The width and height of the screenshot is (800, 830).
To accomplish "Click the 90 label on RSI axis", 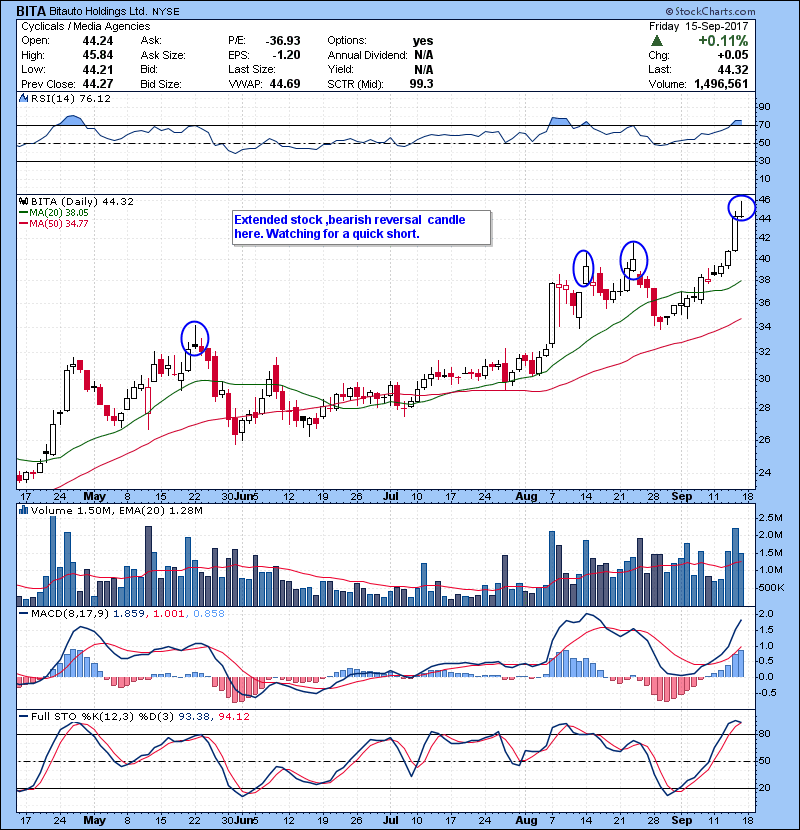I will 765,107.
